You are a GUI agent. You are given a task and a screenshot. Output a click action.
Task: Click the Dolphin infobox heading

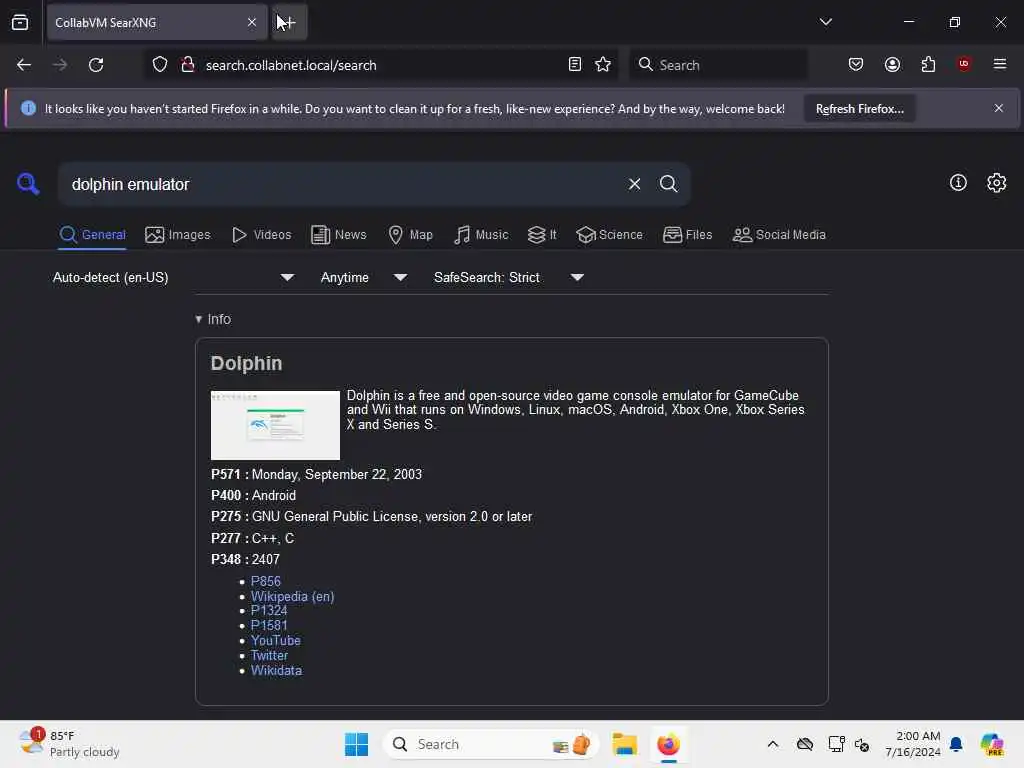[x=246, y=363]
